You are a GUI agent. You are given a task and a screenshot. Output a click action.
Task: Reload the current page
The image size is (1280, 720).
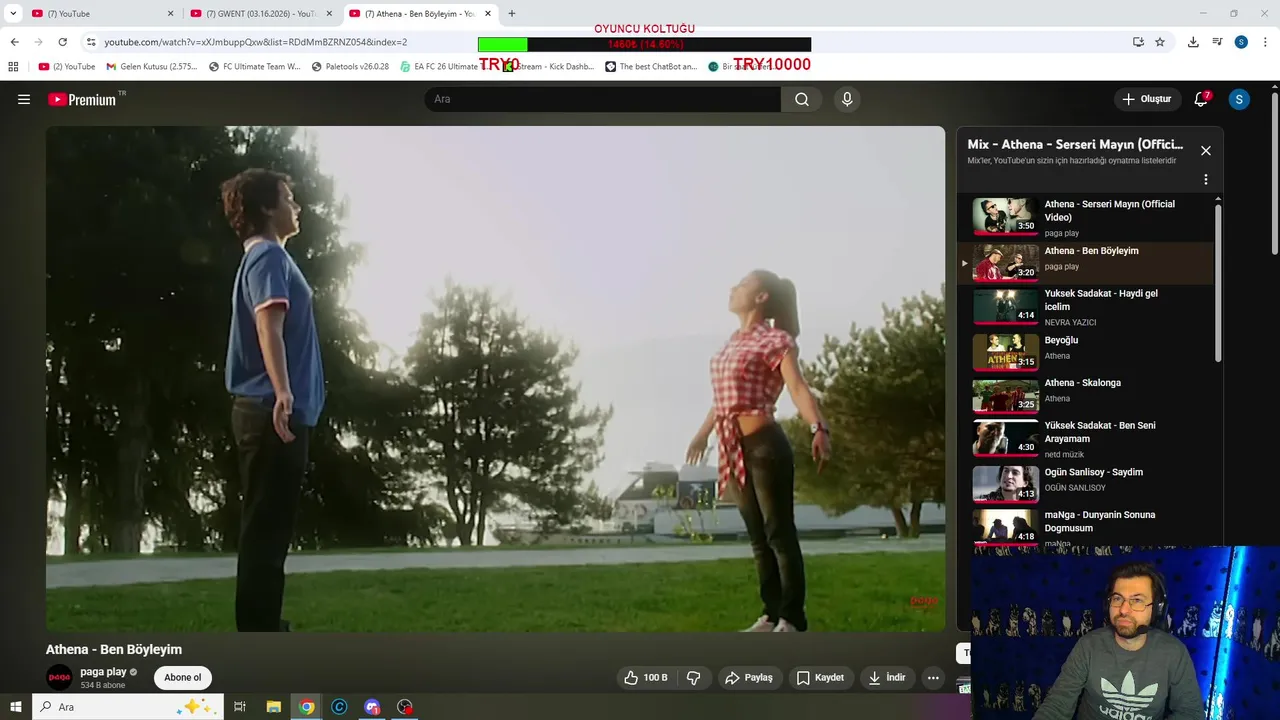(62, 42)
